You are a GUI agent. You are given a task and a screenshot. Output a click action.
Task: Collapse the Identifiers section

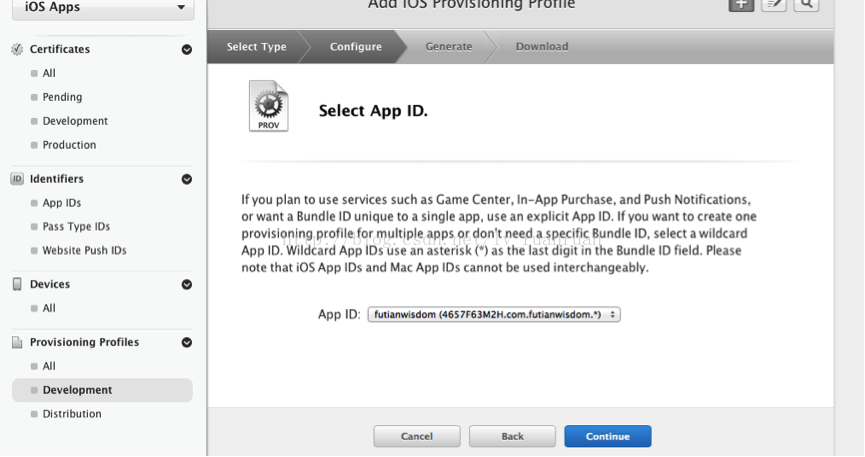pos(187,179)
